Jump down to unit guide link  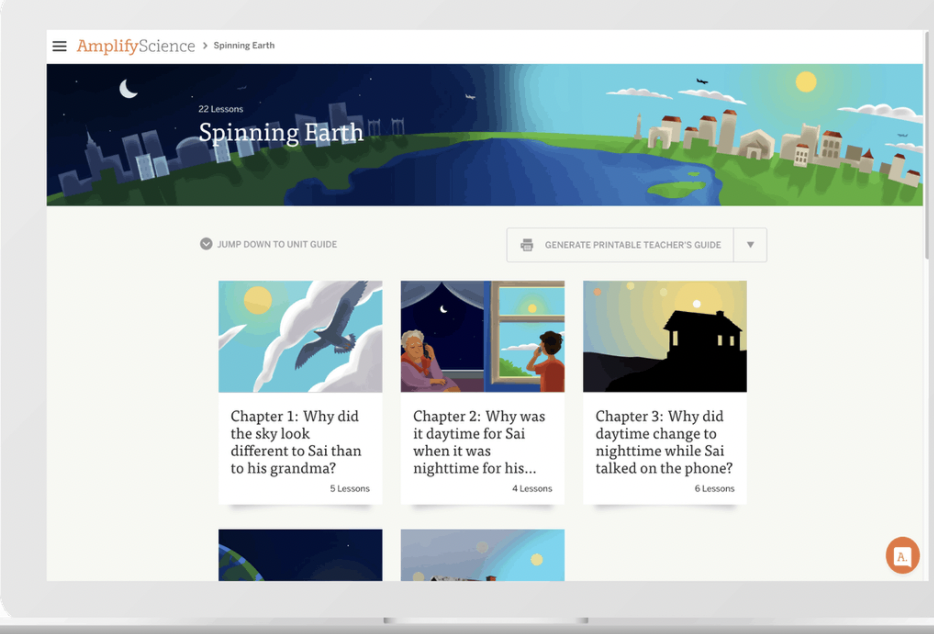277,244
